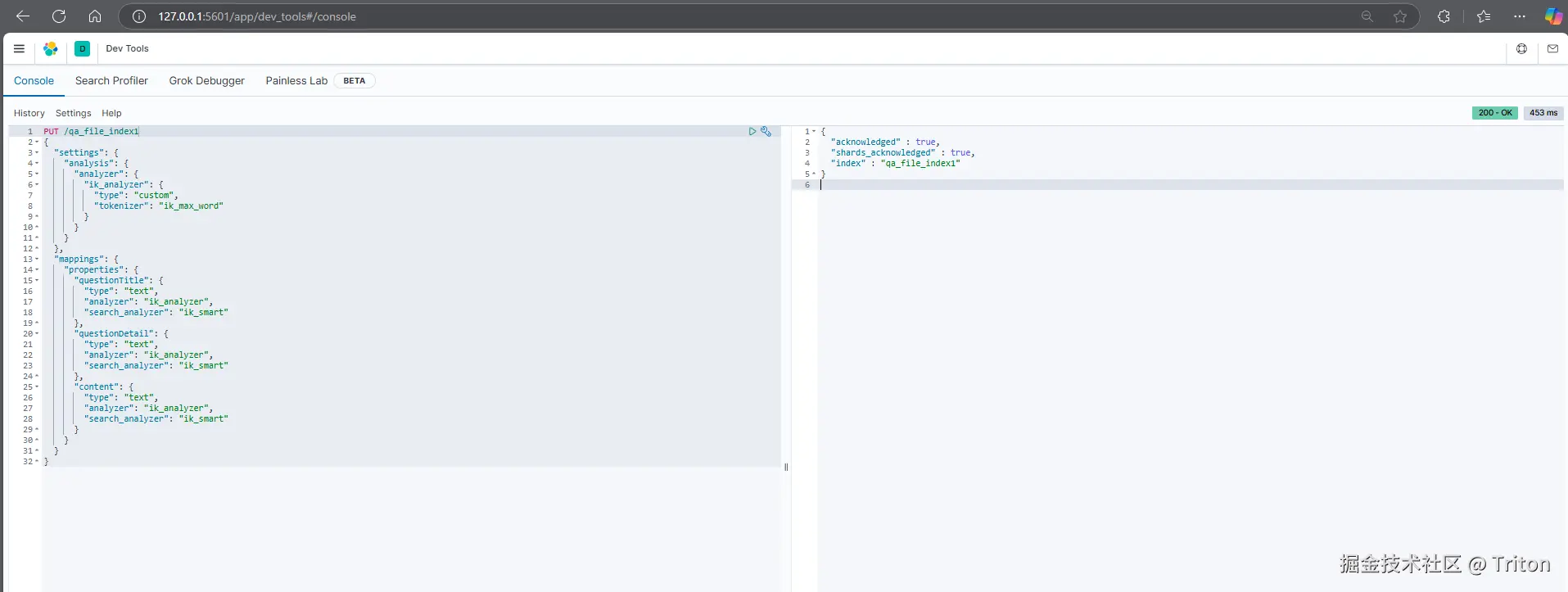
Task: Open the wrench request options menu
Action: click(766, 131)
